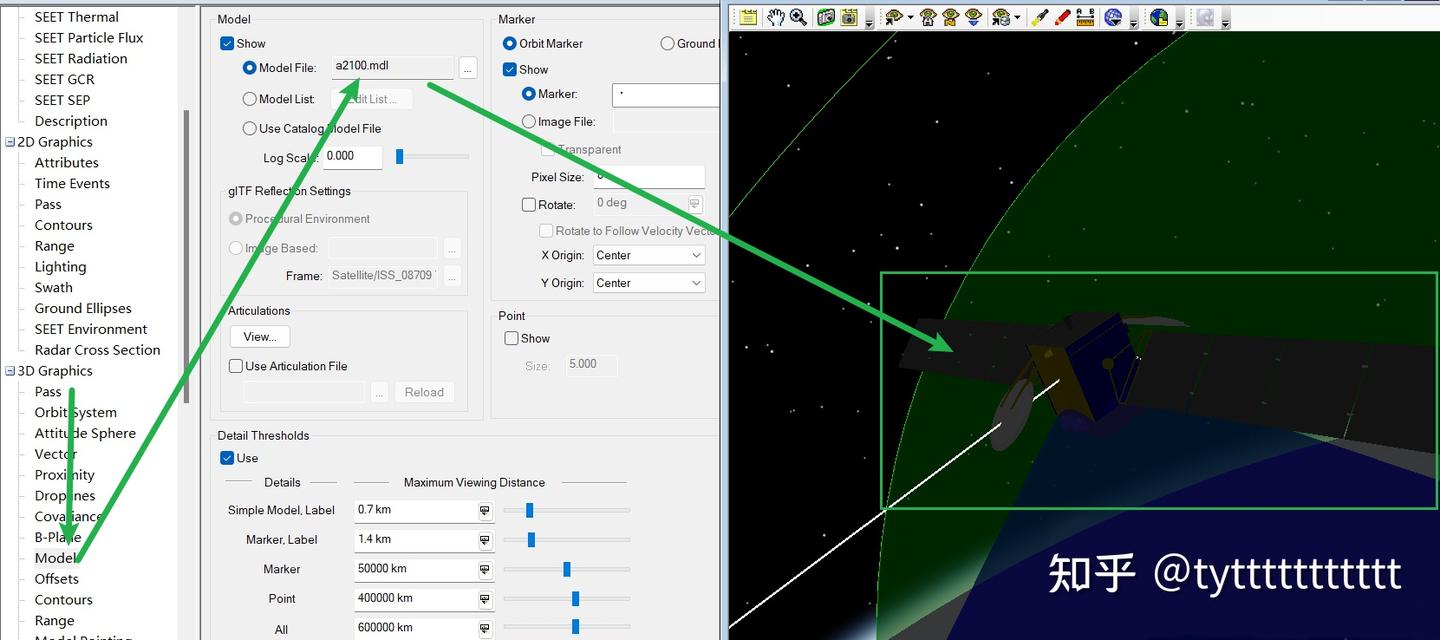Enable Use Articulation File checkbox
This screenshot has height=640, width=1440.
pyautogui.click(x=236, y=366)
